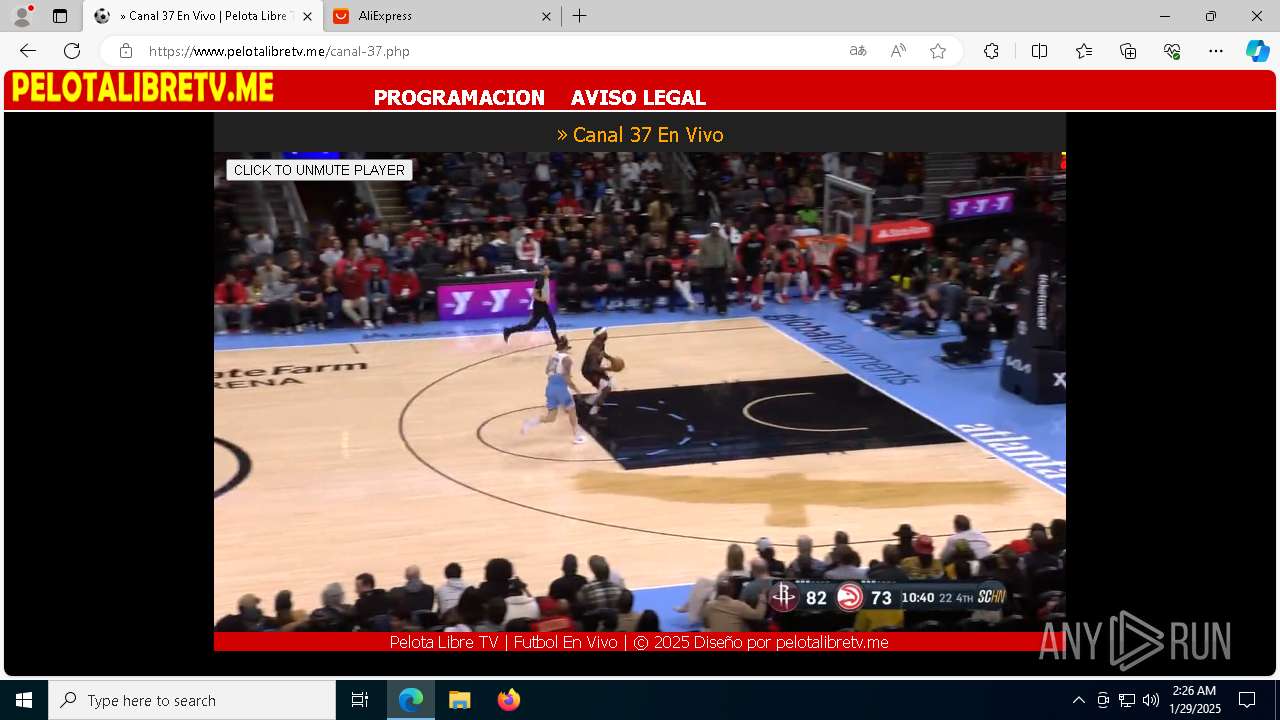Open a new browser tab
The image size is (1280, 720).
click(x=580, y=16)
